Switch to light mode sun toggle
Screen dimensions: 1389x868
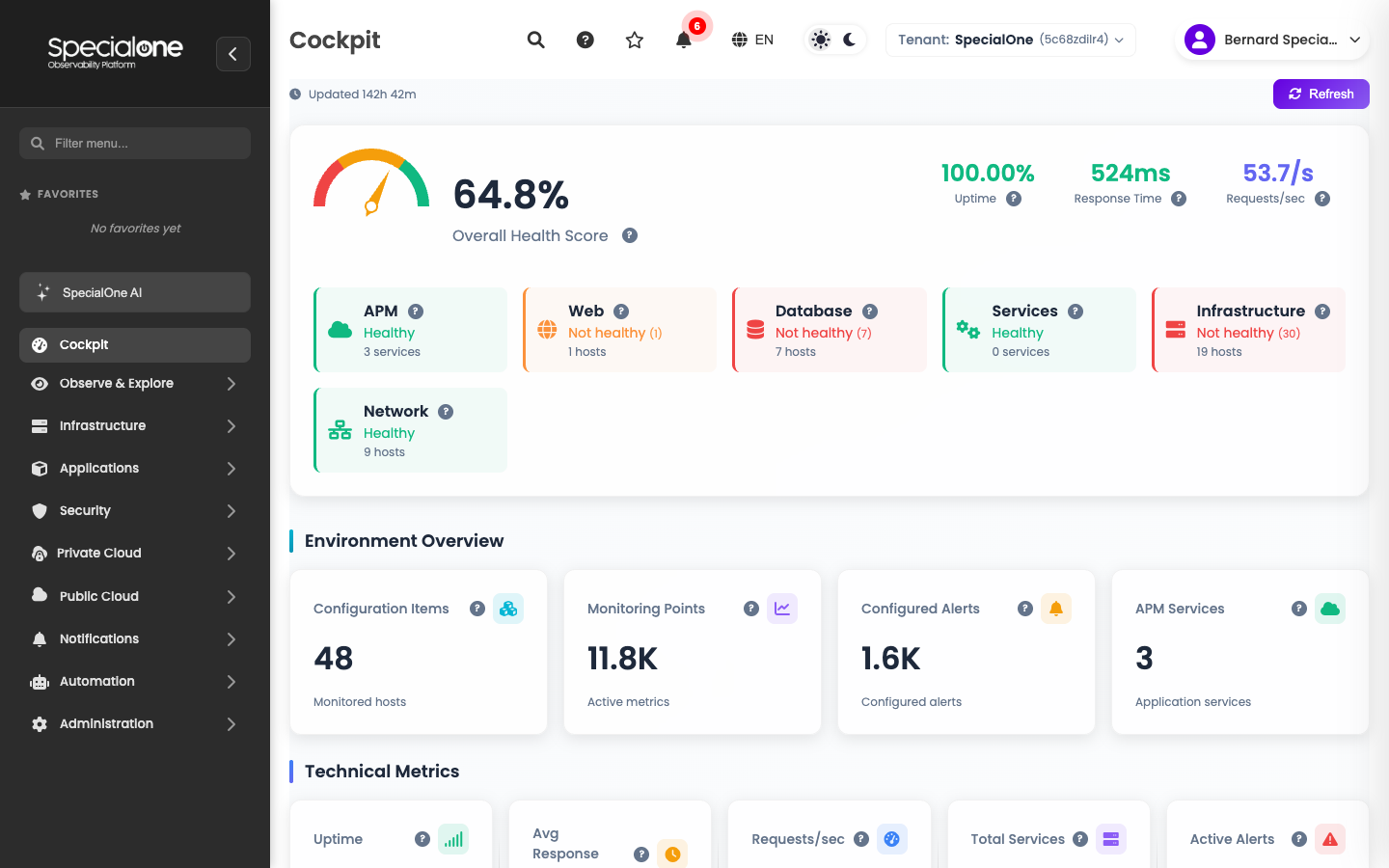click(x=821, y=40)
